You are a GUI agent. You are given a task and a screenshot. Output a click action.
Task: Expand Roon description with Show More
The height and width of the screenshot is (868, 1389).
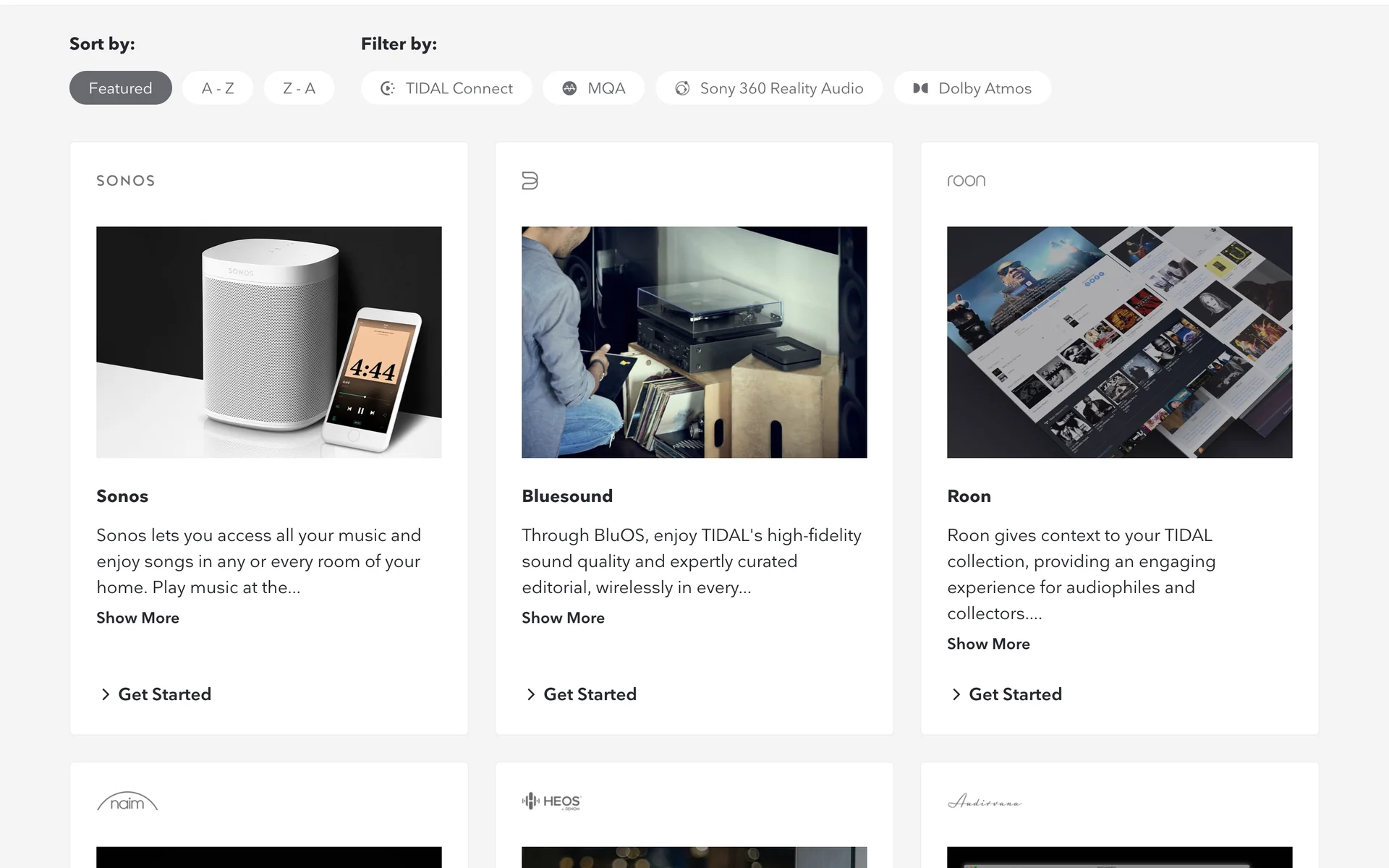[988, 644]
